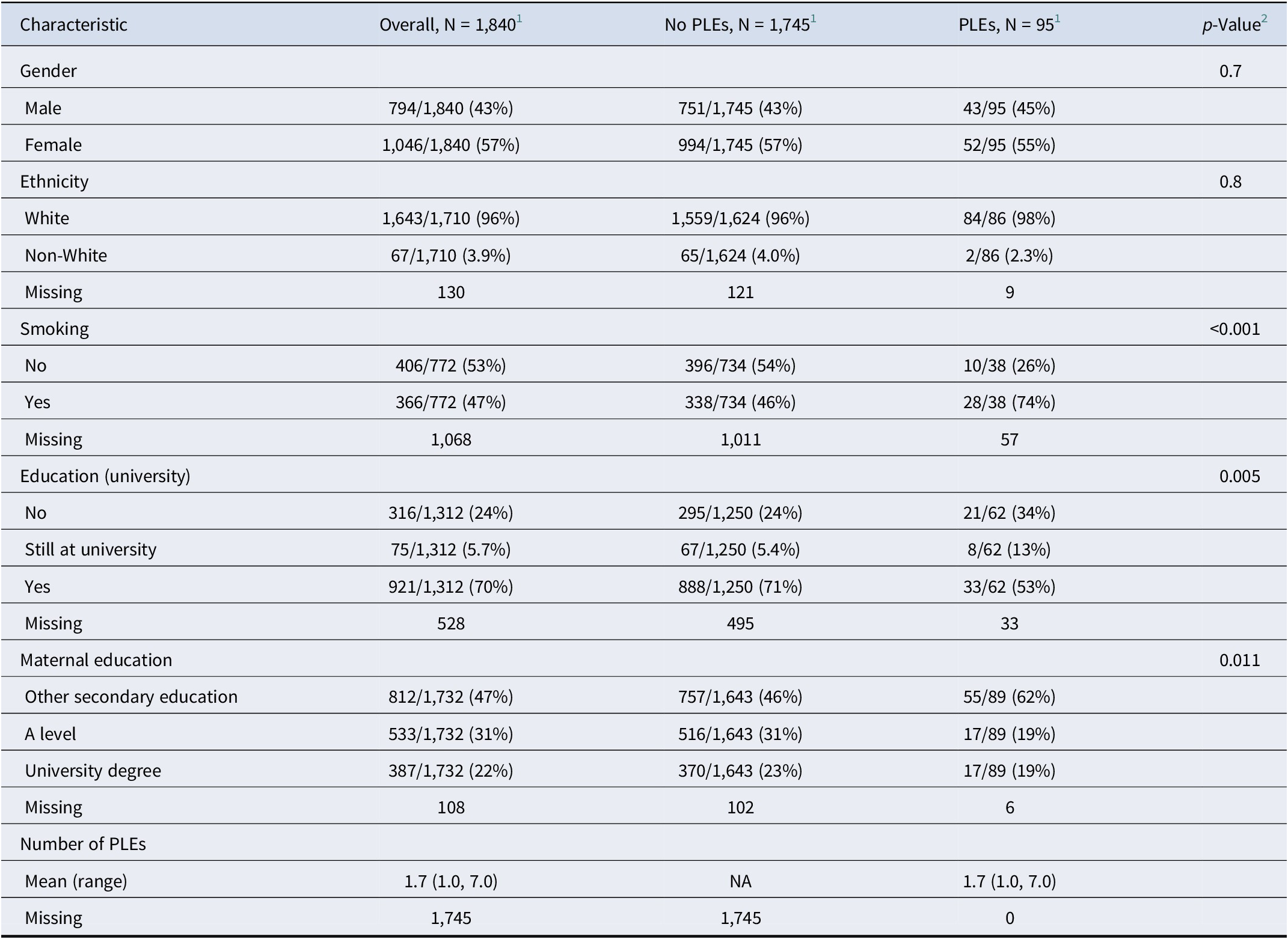Click footnote 2 beside p-Value header
The image size is (1288, 939).
[x=1265, y=19]
